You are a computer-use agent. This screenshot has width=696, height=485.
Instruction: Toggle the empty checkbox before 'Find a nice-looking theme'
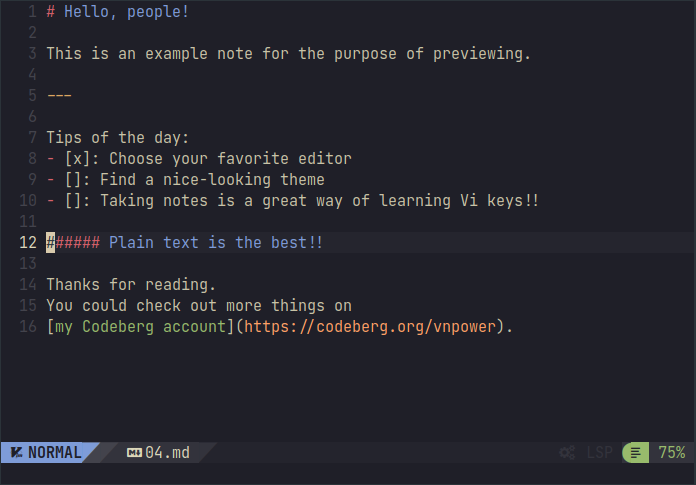(74, 179)
